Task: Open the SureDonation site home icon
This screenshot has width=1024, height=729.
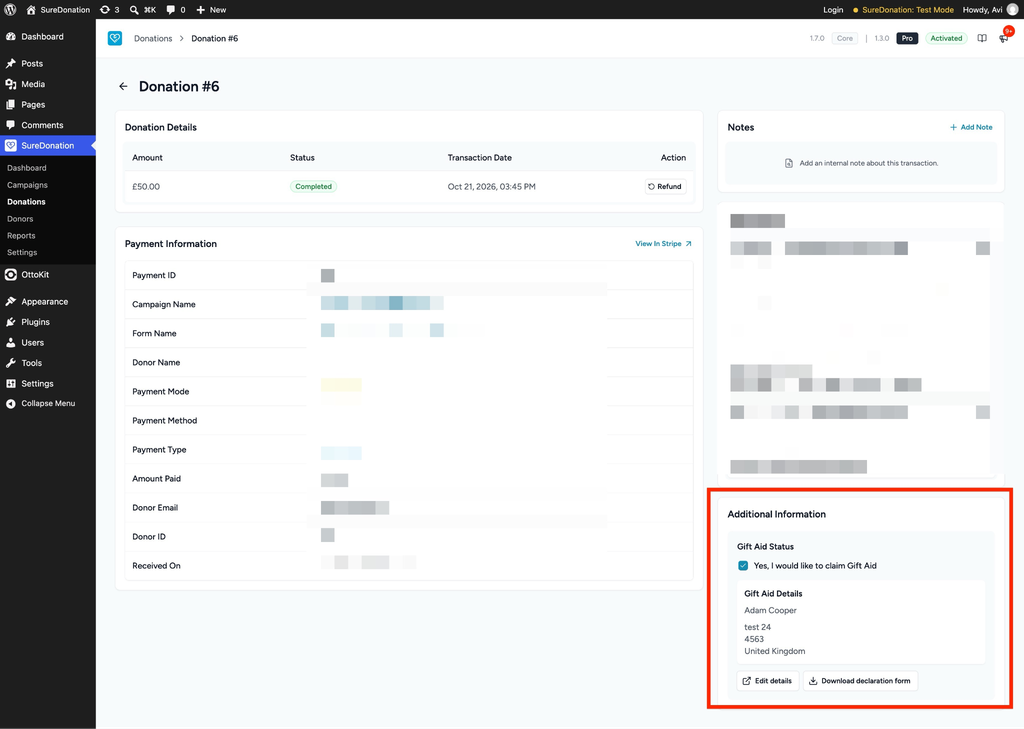Action: click(31, 10)
